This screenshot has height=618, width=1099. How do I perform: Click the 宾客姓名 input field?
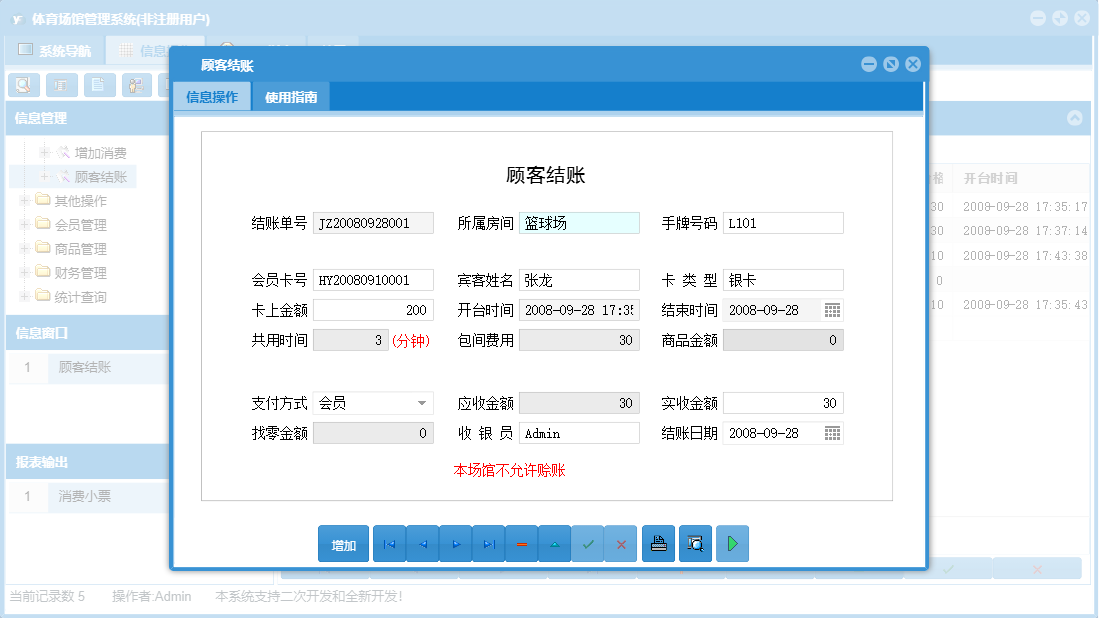[x=580, y=280]
